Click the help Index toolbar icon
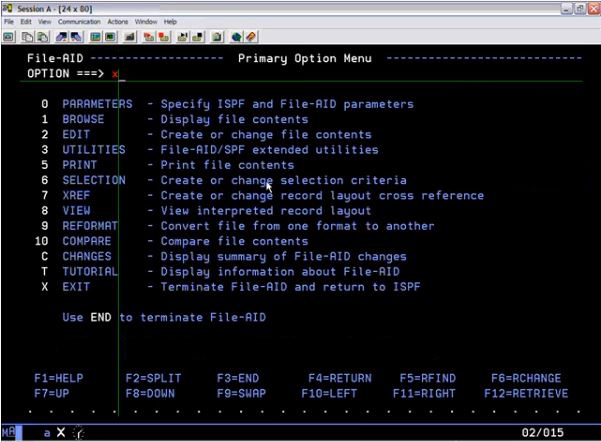This screenshot has height=442, width=601. [251, 37]
